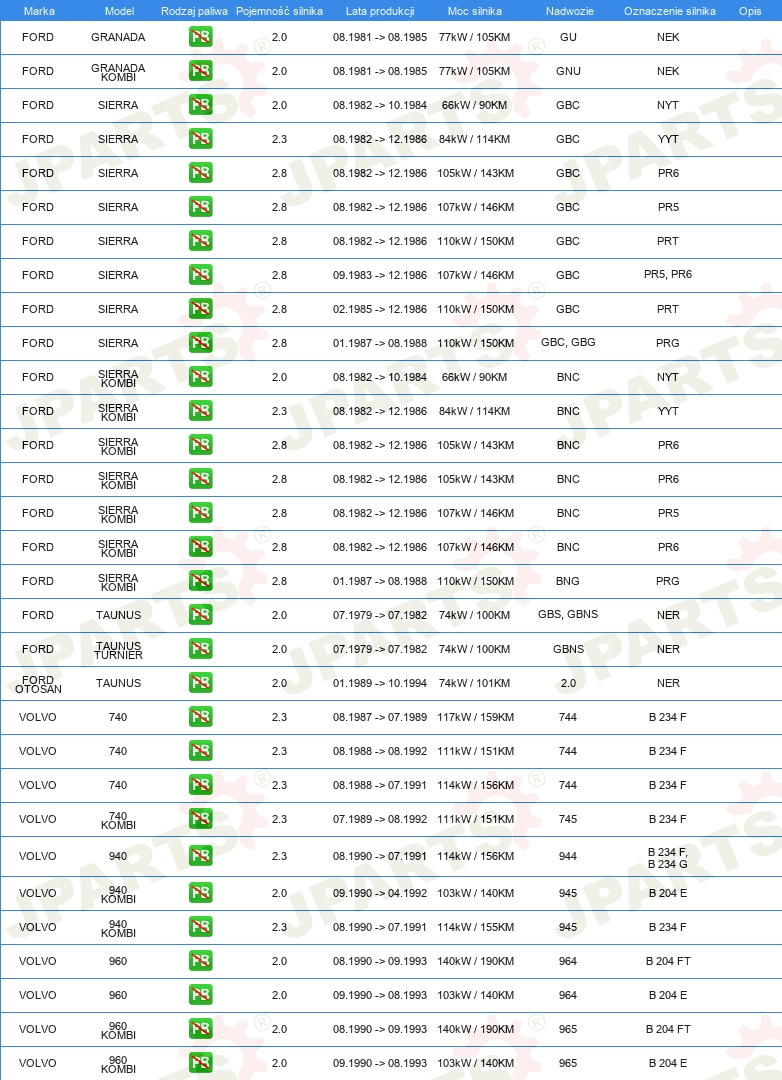Click the 745 body code cell

(568, 819)
